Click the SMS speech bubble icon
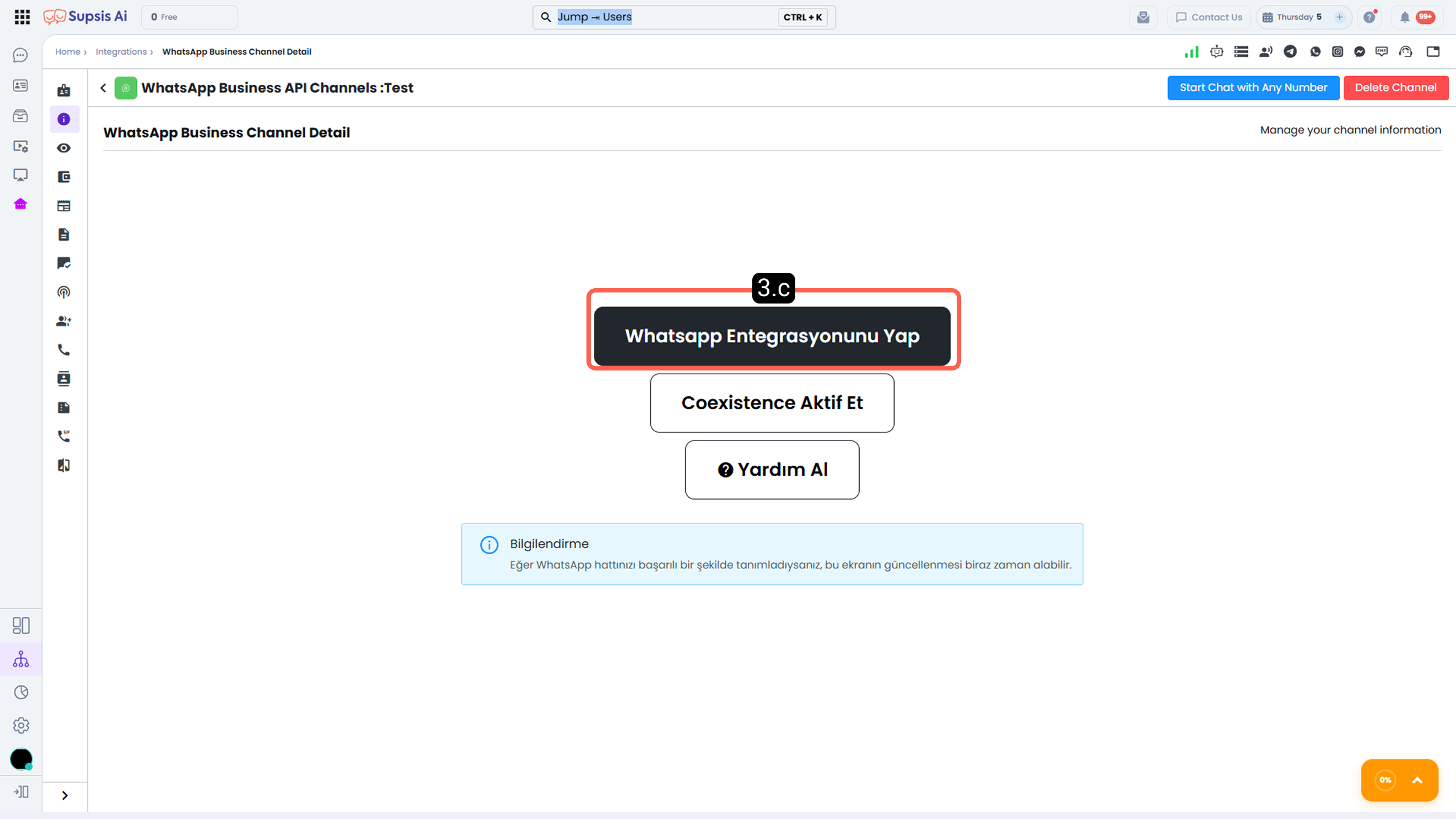The width and height of the screenshot is (1456, 819). 1382,52
